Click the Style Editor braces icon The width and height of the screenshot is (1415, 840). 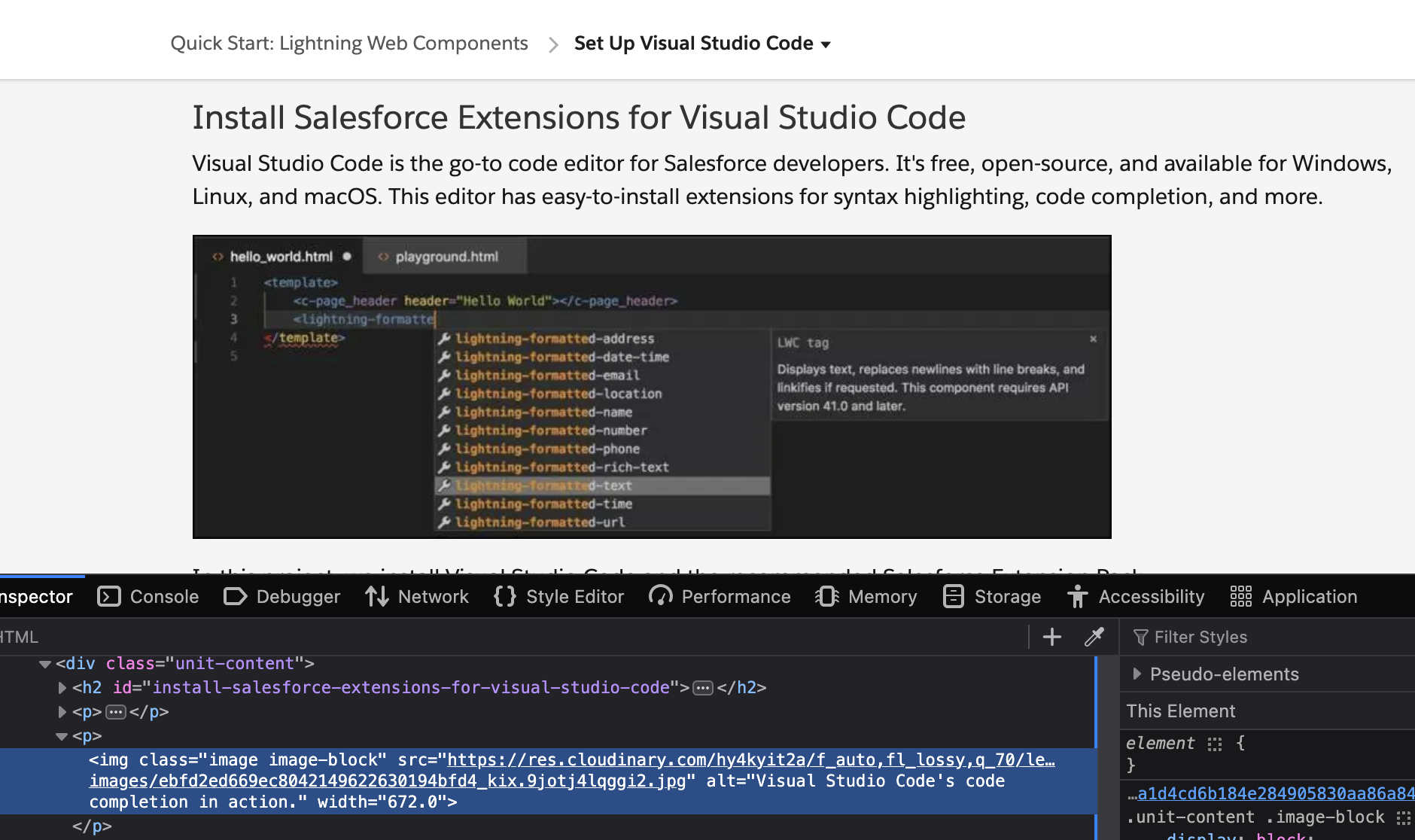(504, 597)
